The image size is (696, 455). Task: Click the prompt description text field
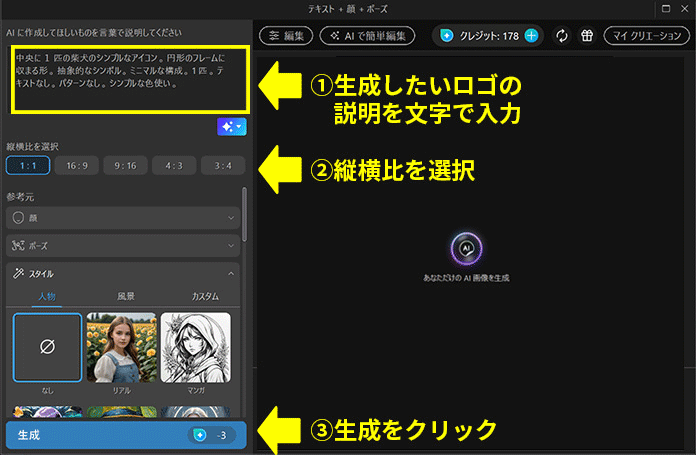(130, 79)
